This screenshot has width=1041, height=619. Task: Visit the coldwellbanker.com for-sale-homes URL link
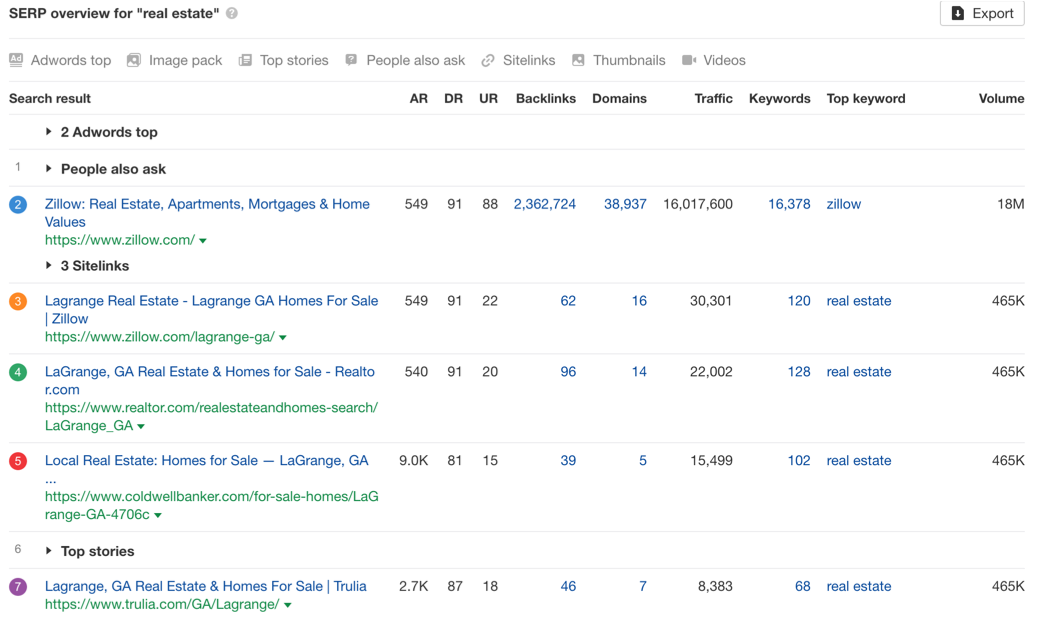pos(212,505)
